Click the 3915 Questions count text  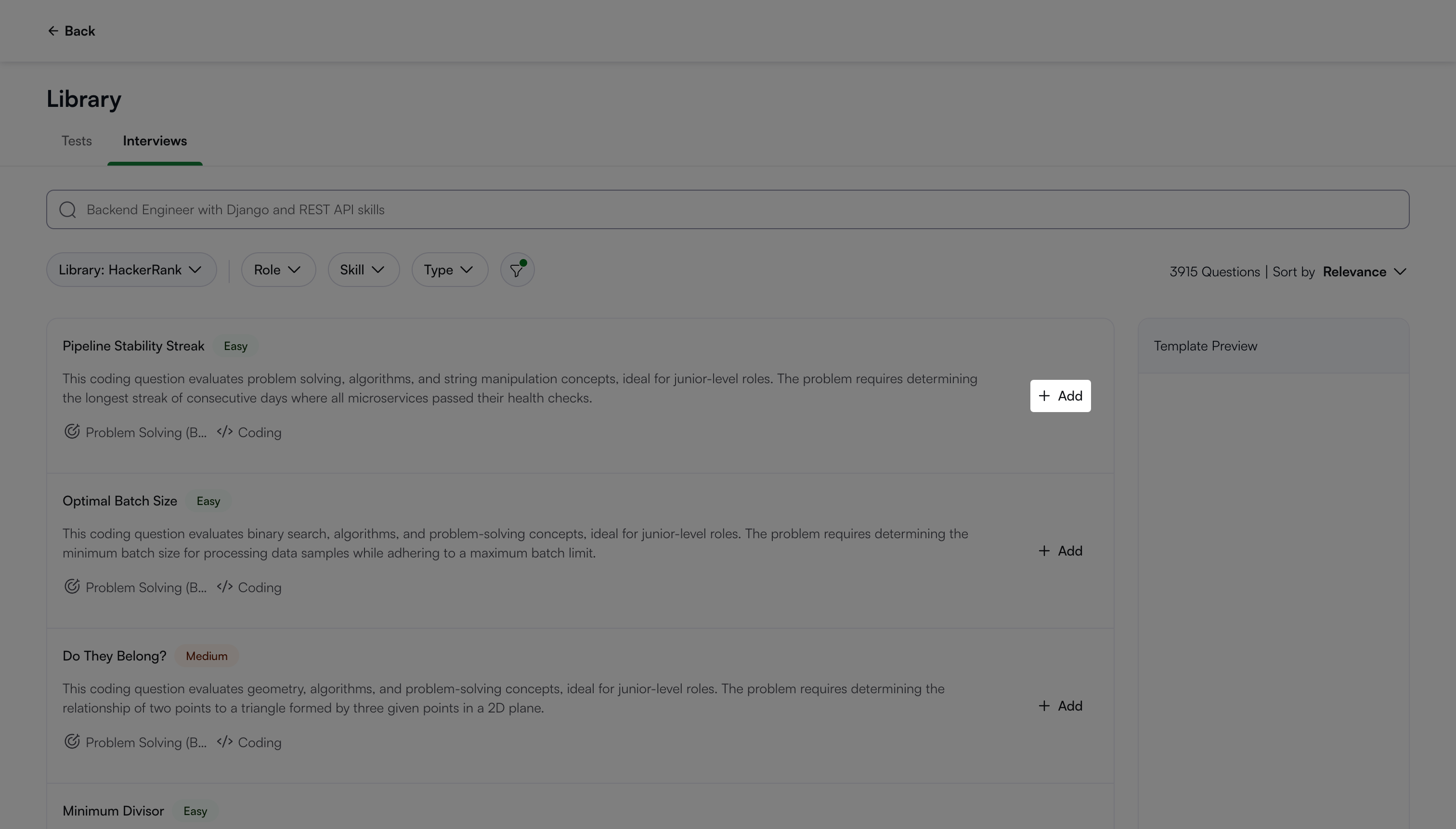(1215, 272)
